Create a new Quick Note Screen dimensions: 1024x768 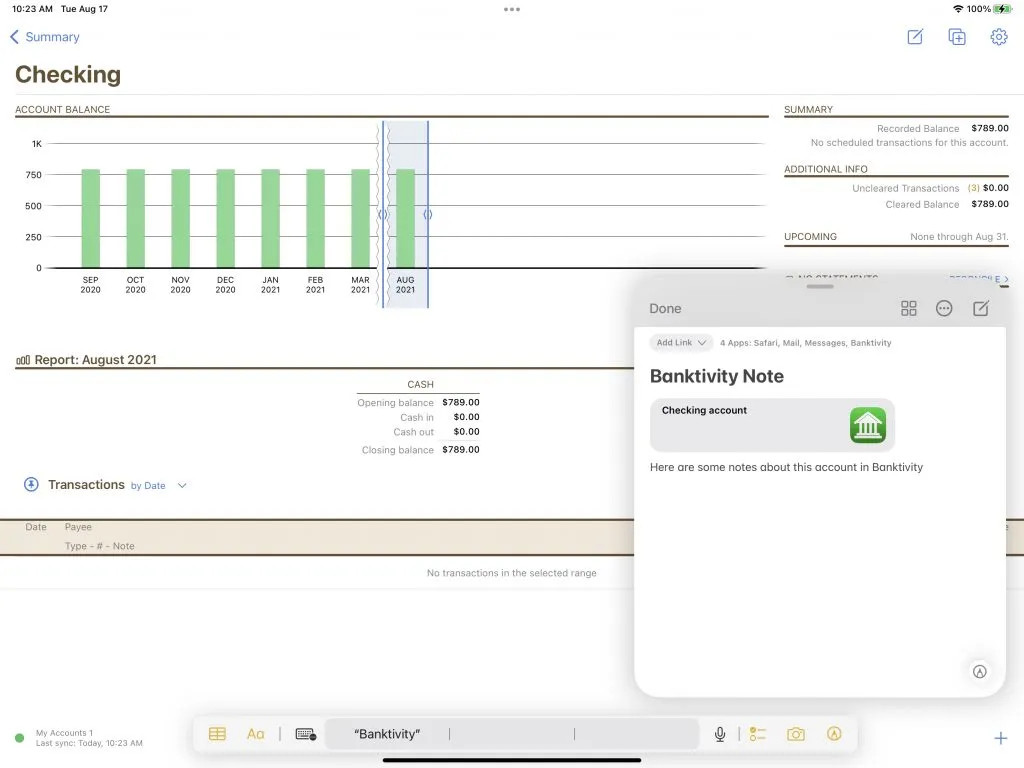[x=981, y=309]
